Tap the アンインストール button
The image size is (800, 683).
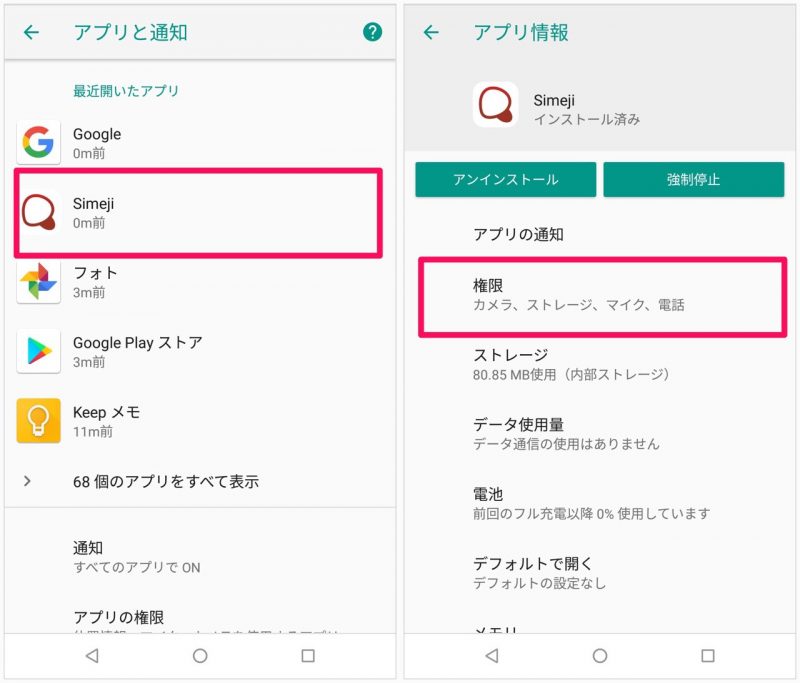click(506, 180)
